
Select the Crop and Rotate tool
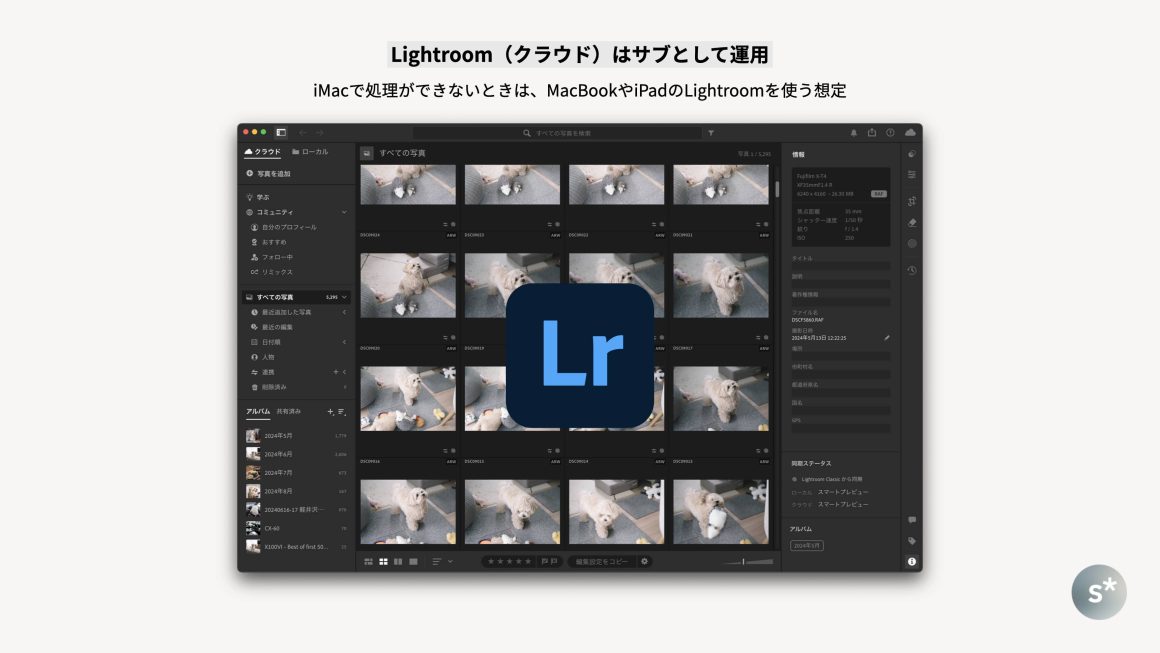coord(911,200)
